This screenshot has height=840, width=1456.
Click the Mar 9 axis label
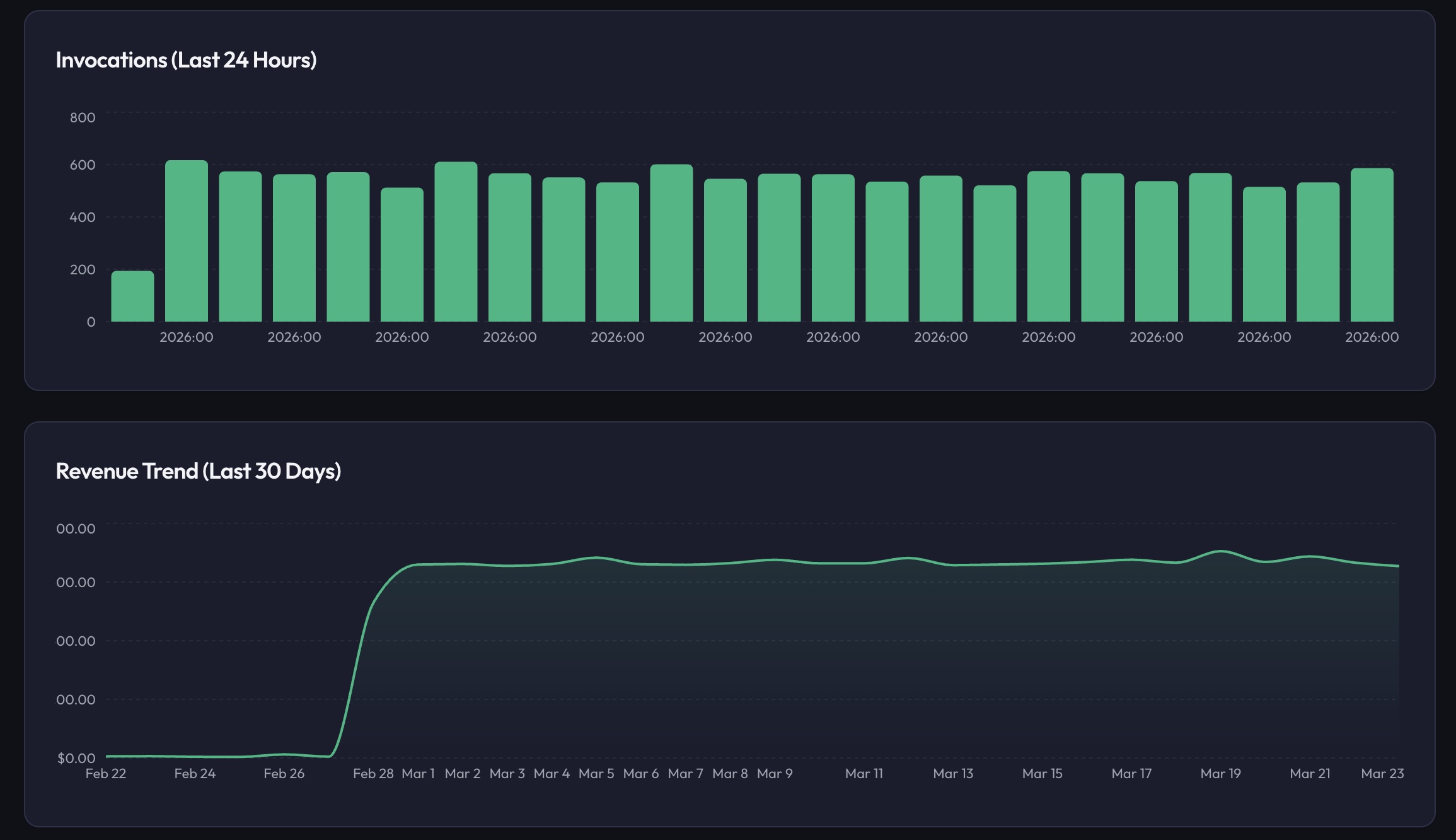point(775,774)
